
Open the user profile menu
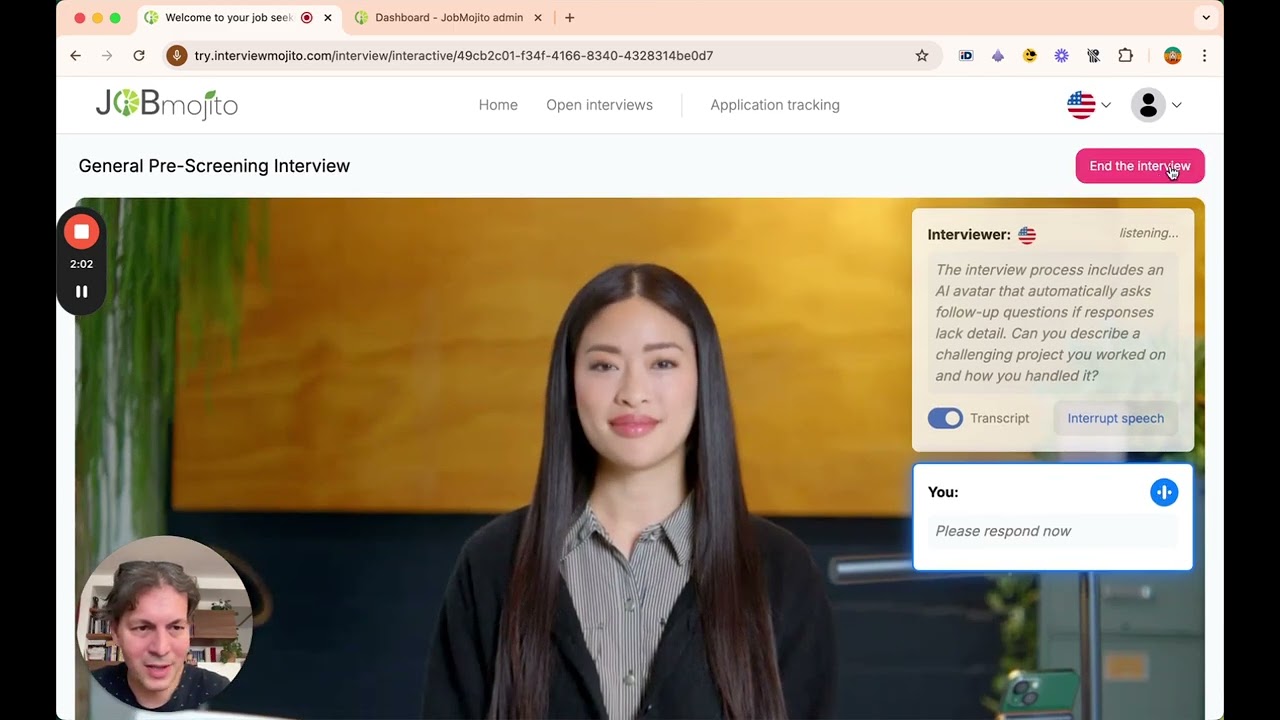1156,105
